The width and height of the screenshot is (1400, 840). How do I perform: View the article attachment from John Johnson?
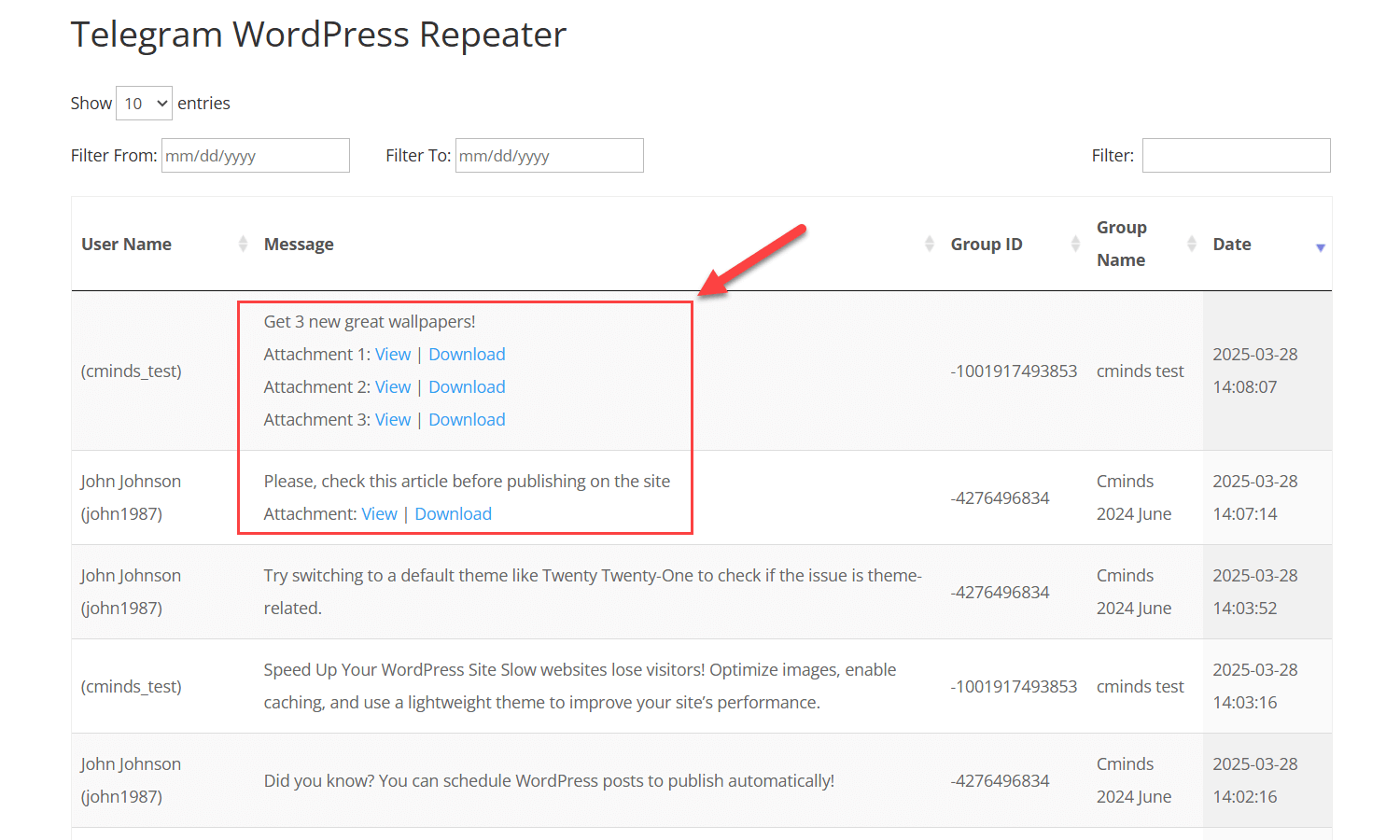pyautogui.click(x=379, y=514)
